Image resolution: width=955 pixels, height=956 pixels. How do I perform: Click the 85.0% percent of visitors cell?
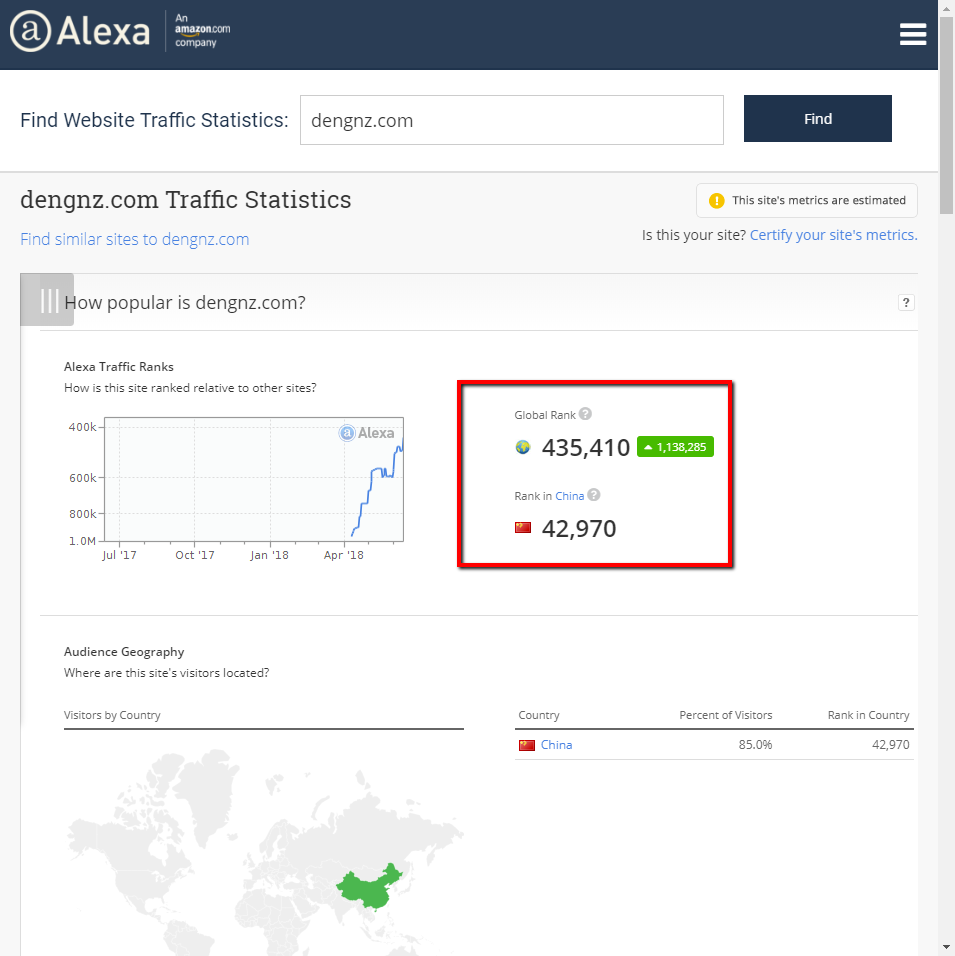coord(755,744)
